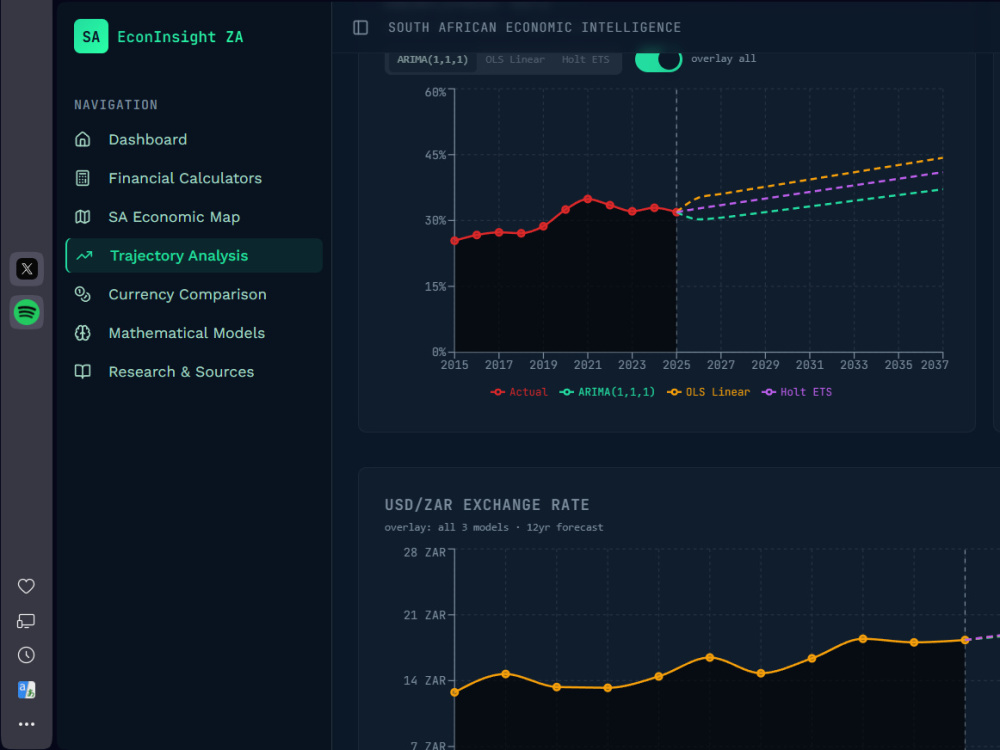
Task: Open the translate sidebar icon
Action: tap(26, 689)
